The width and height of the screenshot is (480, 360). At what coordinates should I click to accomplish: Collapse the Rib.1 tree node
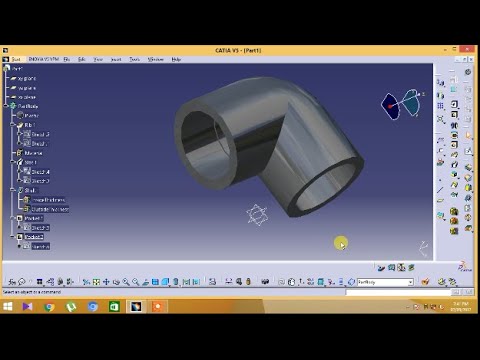13,125
